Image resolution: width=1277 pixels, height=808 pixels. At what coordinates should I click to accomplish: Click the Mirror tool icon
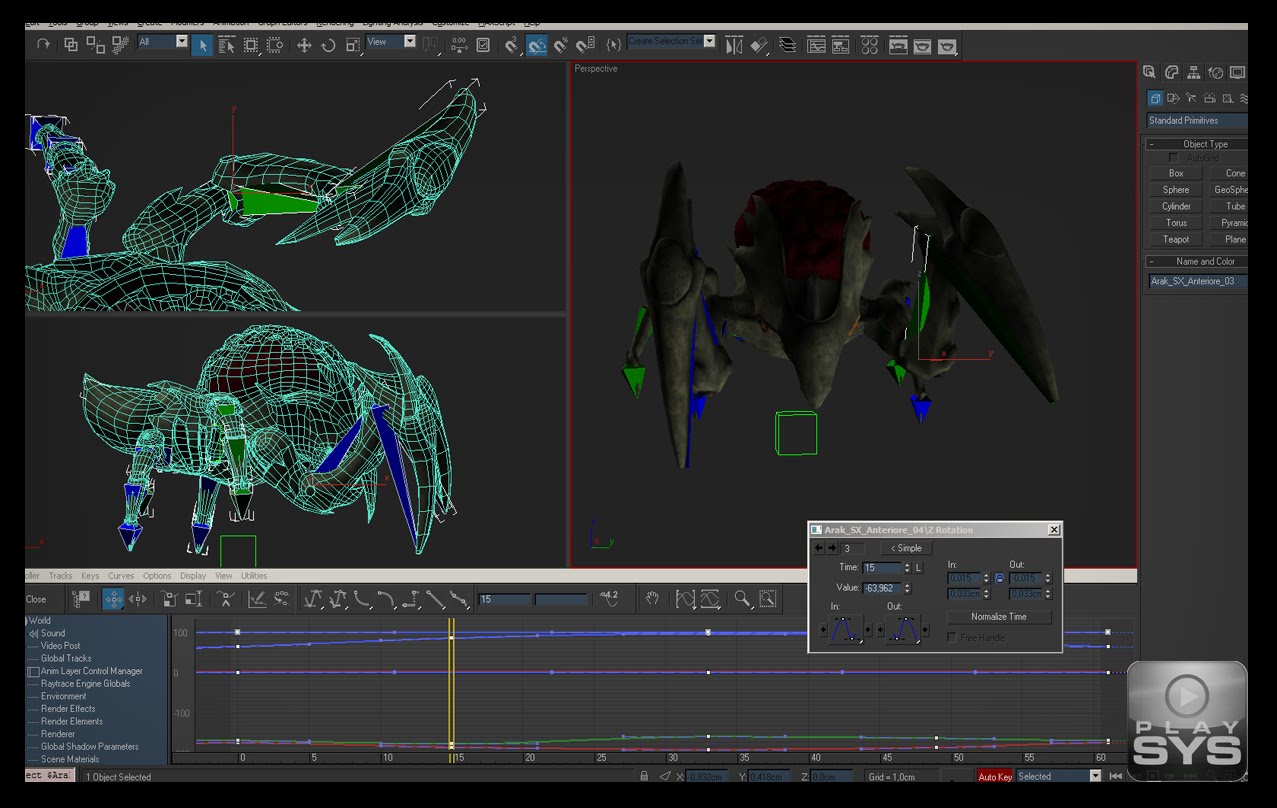pos(734,45)
